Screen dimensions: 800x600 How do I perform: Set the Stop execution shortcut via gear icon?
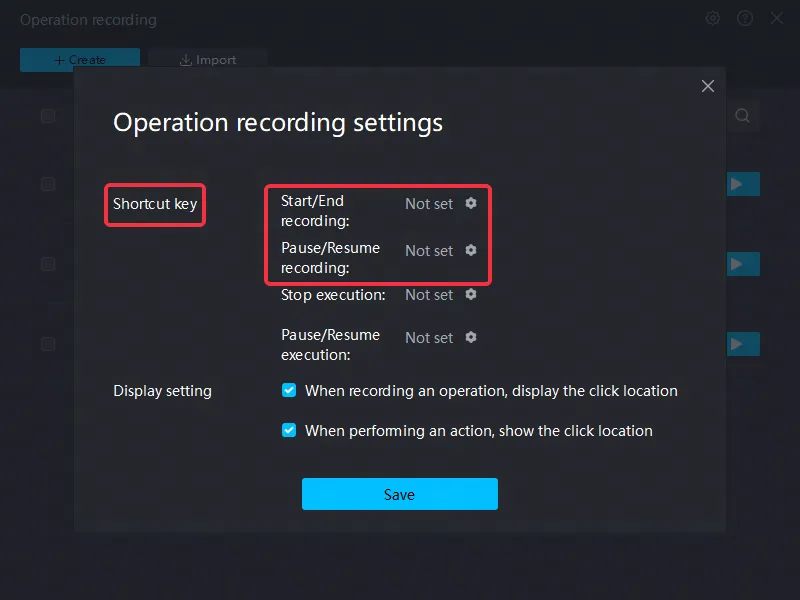[471, 294]
